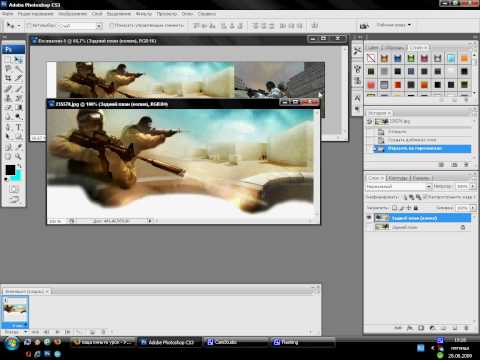Screen dimensions: 480x360
Task: Open status bar arrow in 23578.jpg window
Action: [150, 220]
